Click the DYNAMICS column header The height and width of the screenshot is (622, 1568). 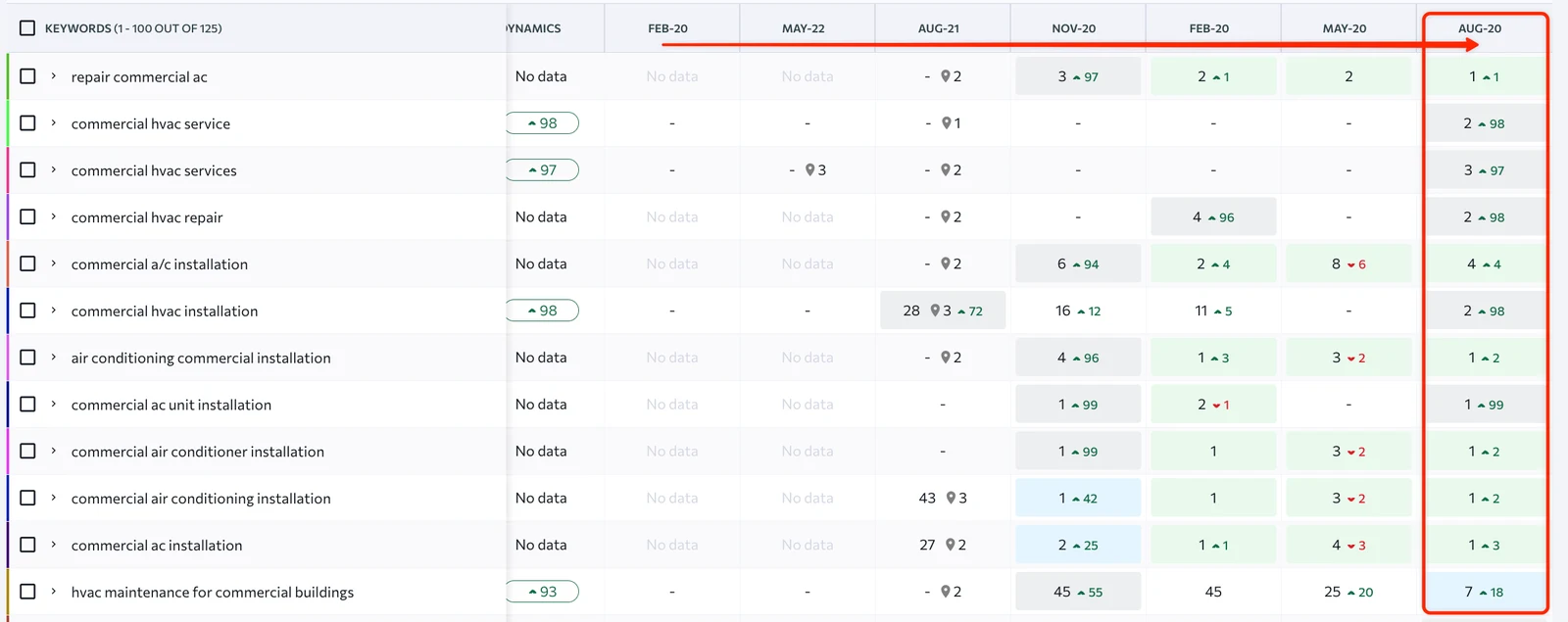pos(534,28)
